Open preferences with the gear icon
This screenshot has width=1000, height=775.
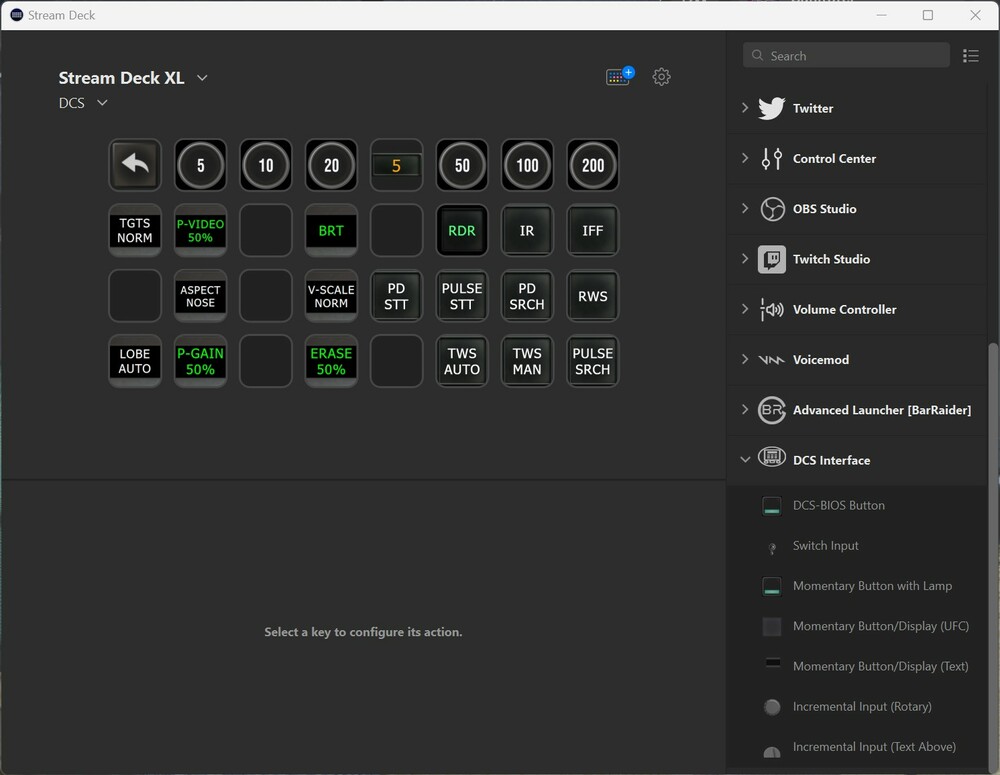[x=661, y=77]
